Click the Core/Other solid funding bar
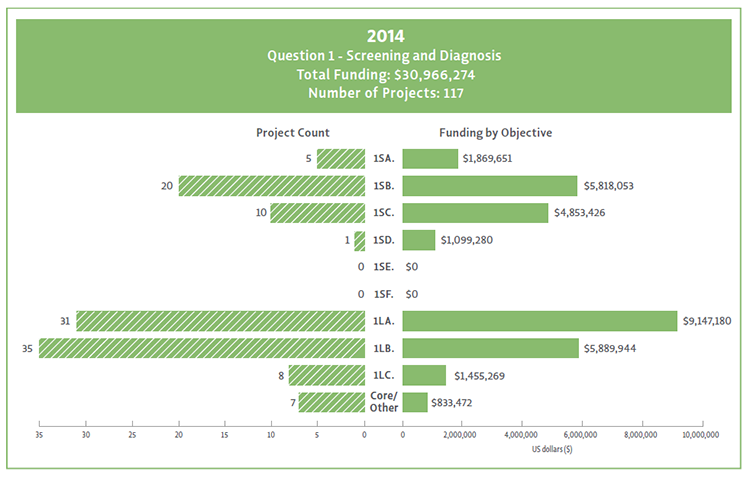The width and height of the screenshot is (750, 478). pos(415,402)
